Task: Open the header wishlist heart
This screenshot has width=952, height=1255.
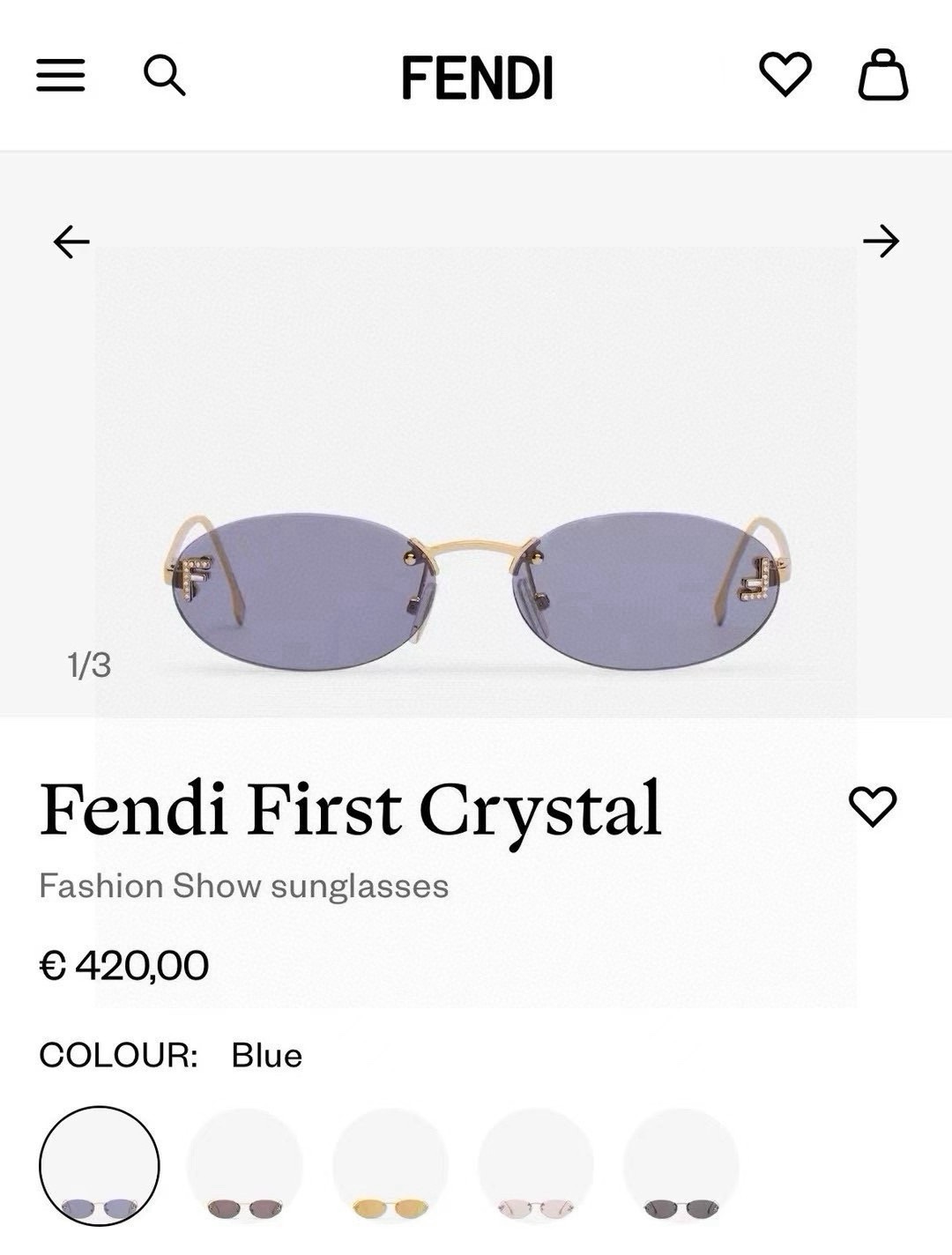Action: pyautogui.click(x=785, y=74)
